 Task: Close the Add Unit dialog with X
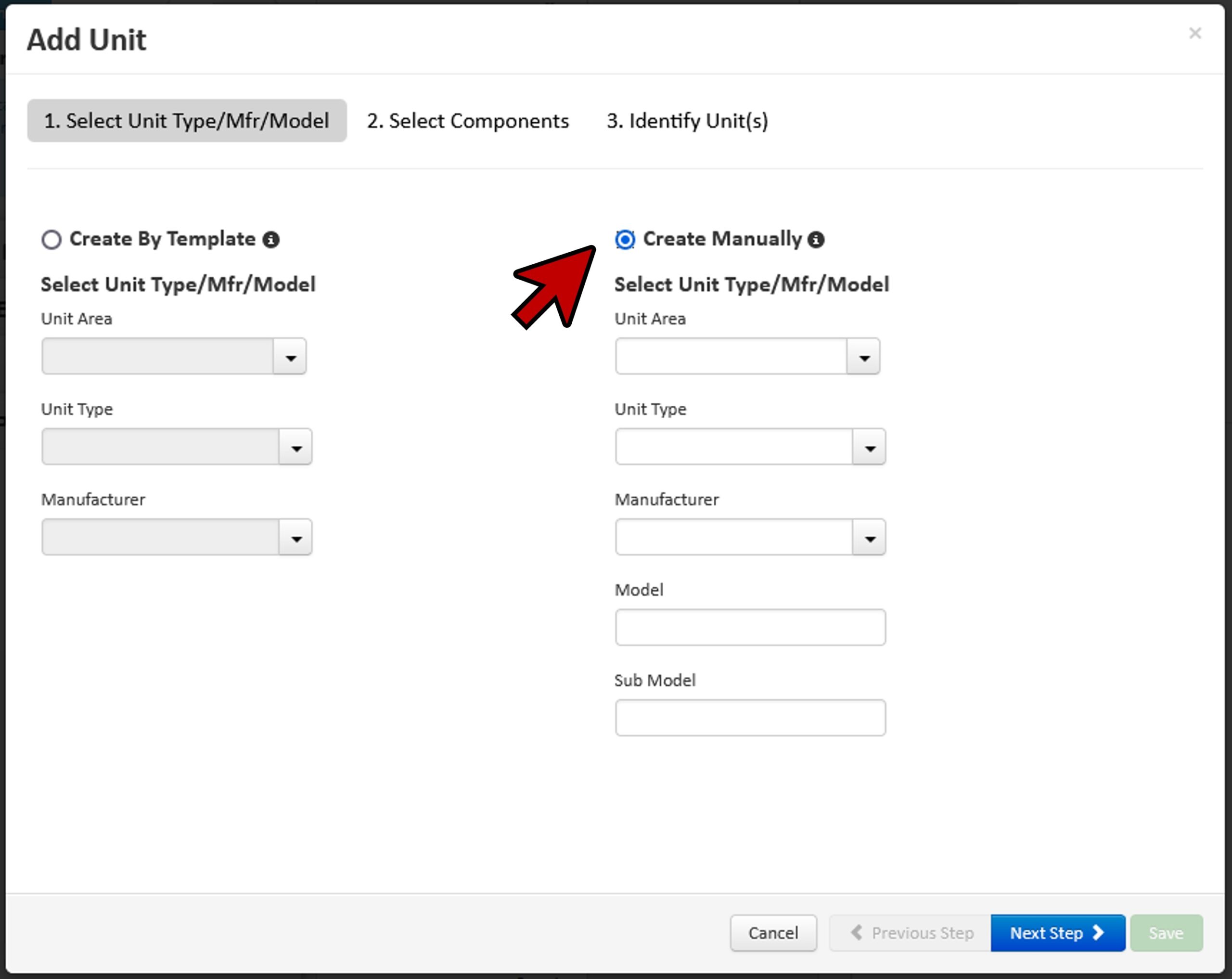tap(1195, 33)
